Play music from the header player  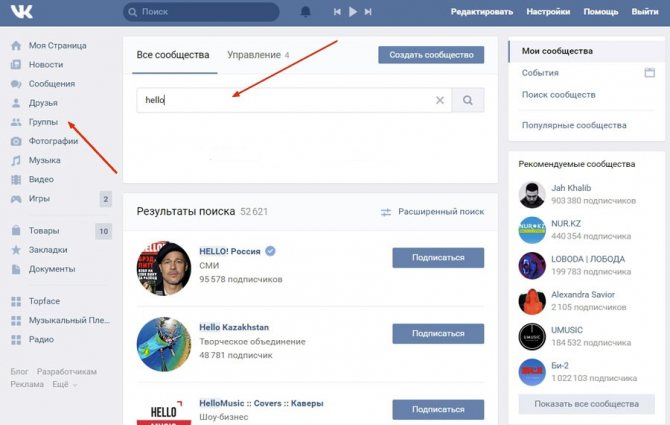[x=353, y=12]
